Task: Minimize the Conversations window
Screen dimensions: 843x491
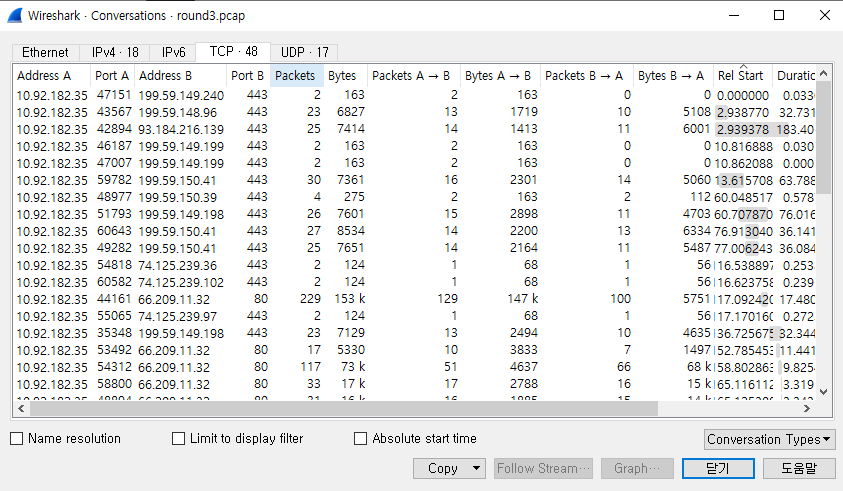Action: coord(733,15)
